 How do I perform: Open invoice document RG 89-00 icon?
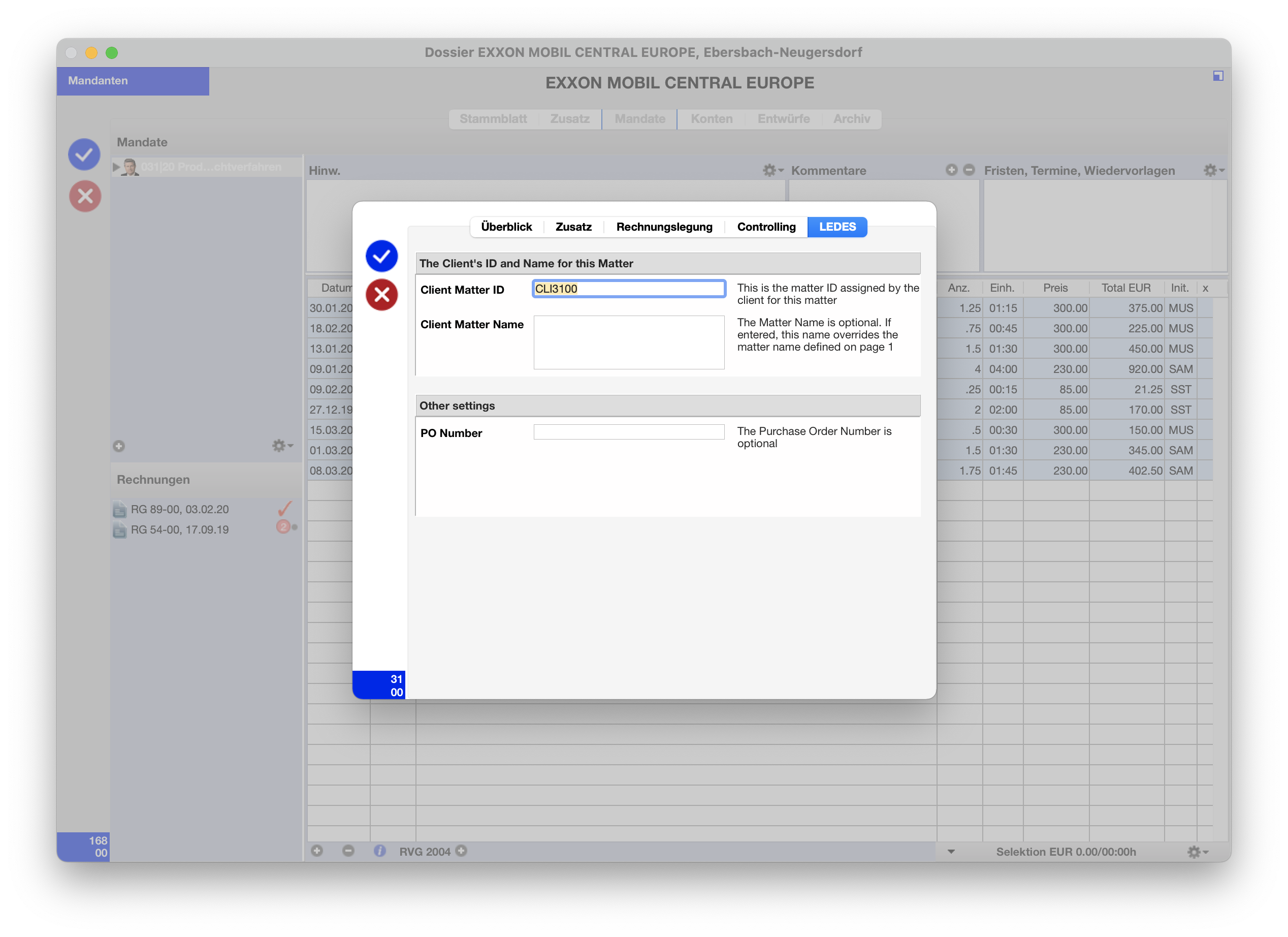pyautogui.click(x=119, y=510)
